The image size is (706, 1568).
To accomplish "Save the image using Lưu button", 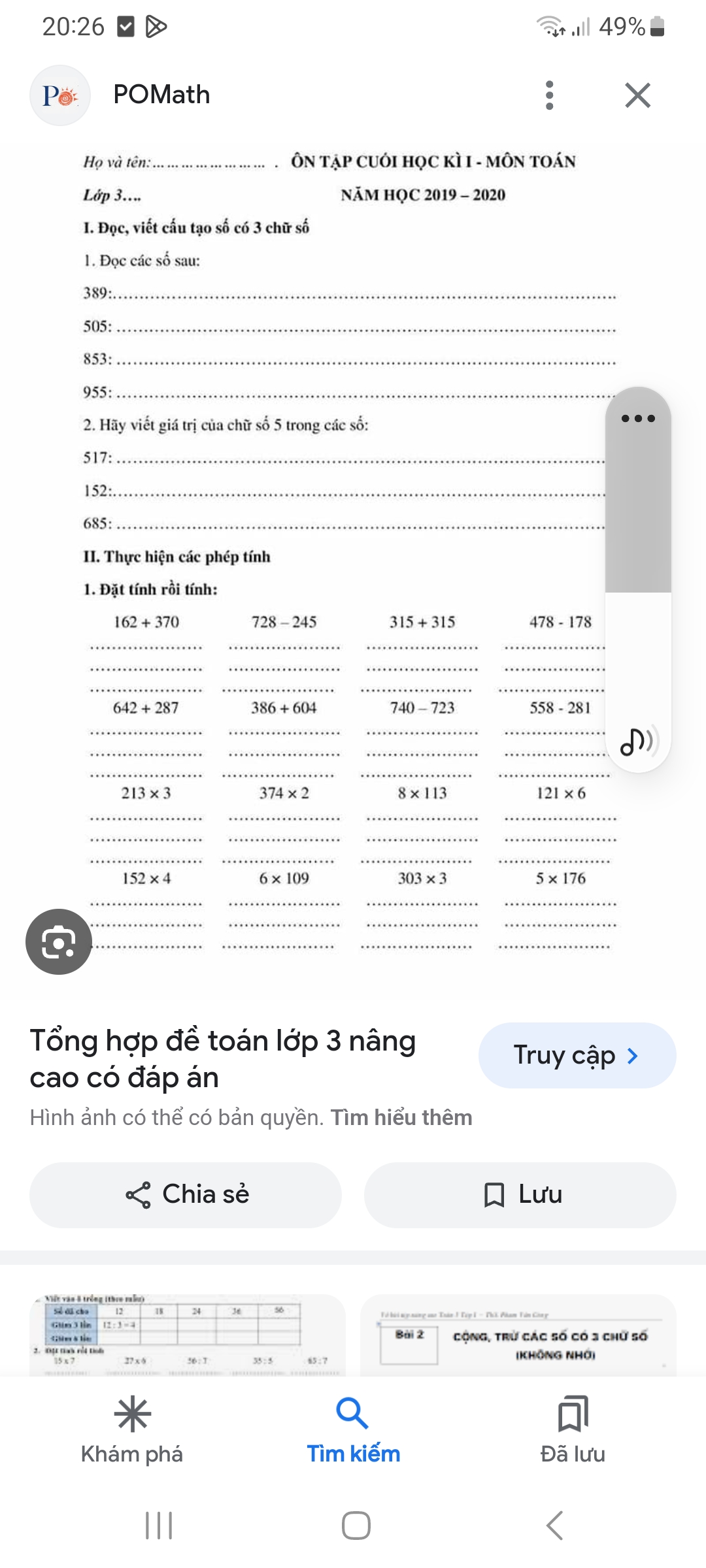I will 520,1195.
